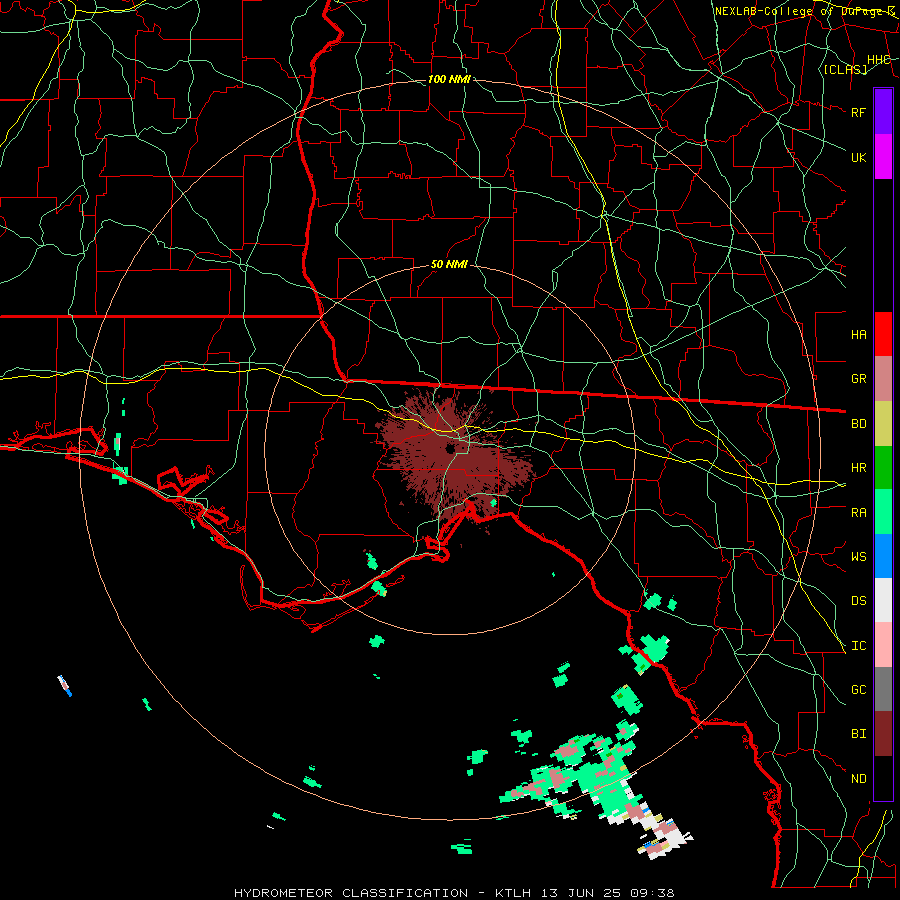The height and width of the screenshot is (900, 900).
Task: Click the HR legend label
Action: pos(858,468)
